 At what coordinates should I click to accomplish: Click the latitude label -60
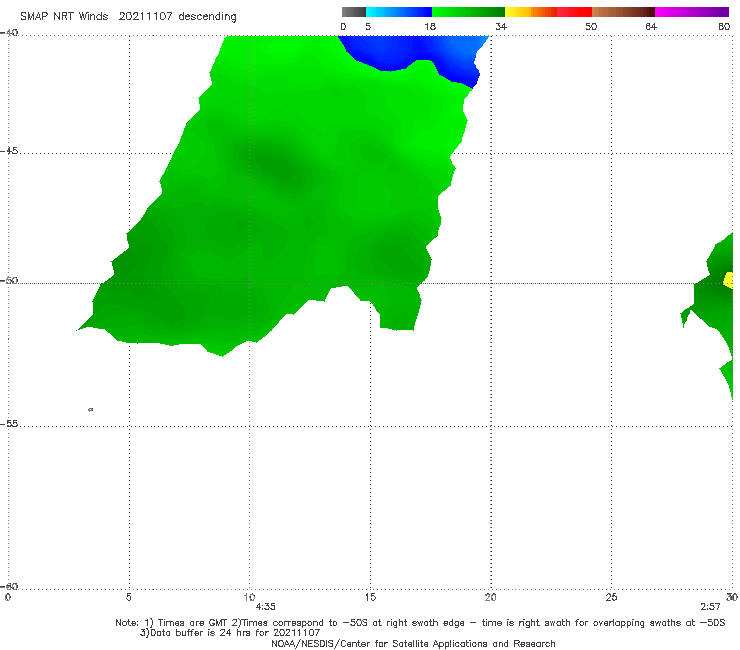tap(9, 586)
